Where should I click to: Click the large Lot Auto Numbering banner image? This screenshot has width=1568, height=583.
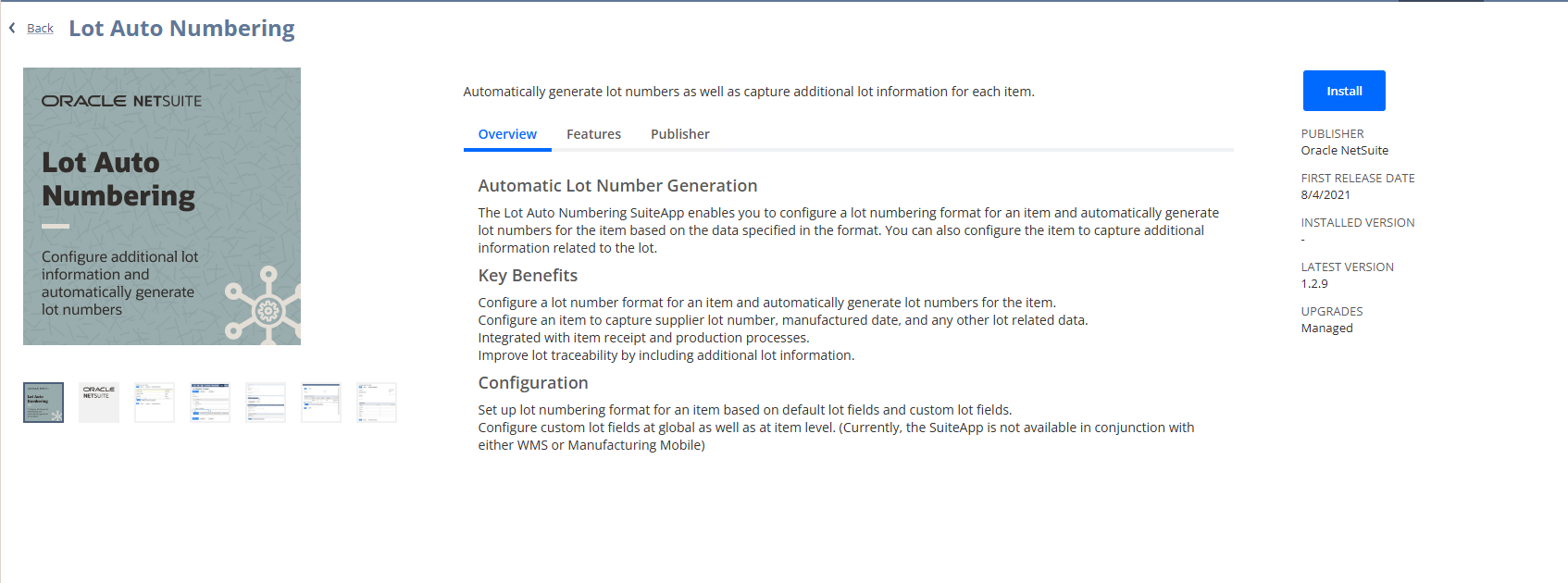[x=162, y=206]
